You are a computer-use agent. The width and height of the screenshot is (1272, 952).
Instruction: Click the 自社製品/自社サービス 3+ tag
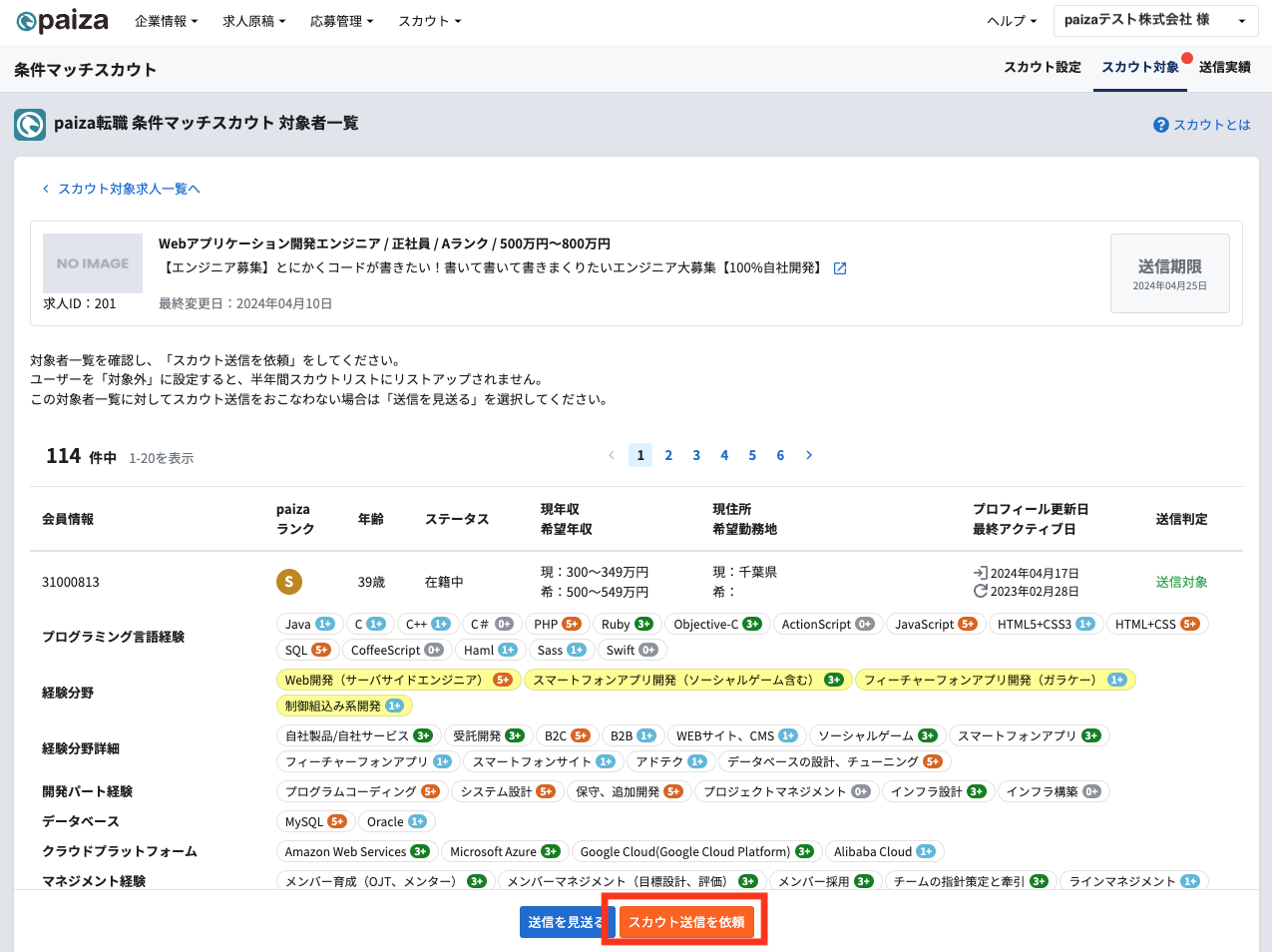click(x=358, y=735)
